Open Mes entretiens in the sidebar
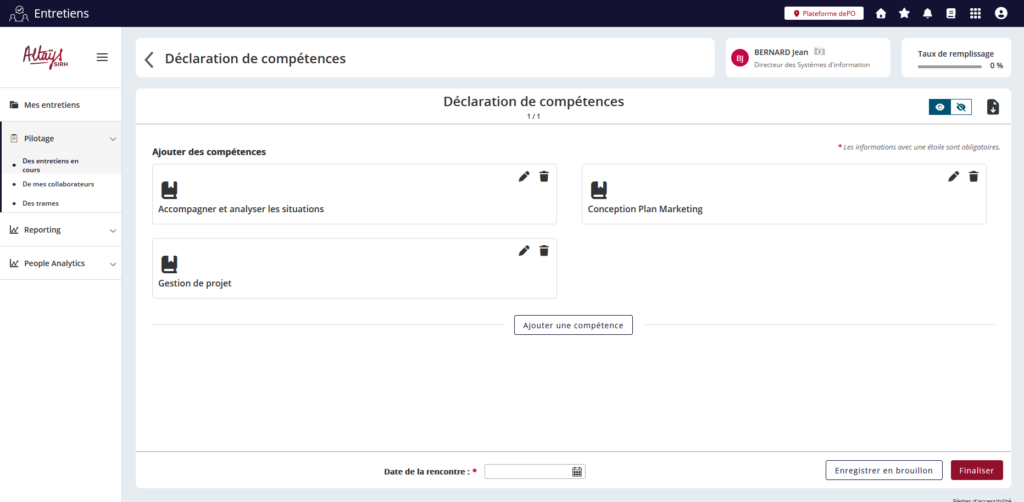Image resolution: width=1024 pixels, height=502 pixels. click(51, 105)
